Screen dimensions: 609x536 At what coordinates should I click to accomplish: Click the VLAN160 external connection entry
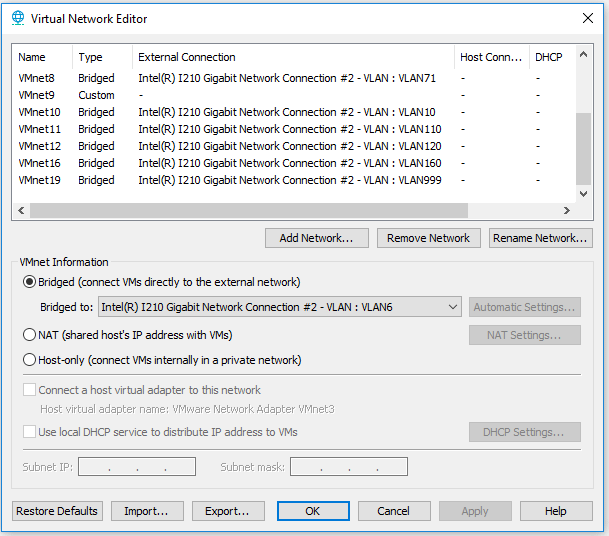click(290, 163)
